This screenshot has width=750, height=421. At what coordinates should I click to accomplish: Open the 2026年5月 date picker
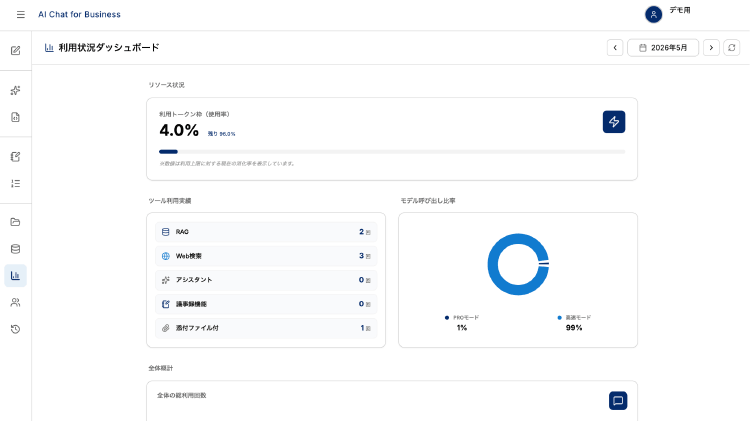pyautogui.click(x=663, y=47)
